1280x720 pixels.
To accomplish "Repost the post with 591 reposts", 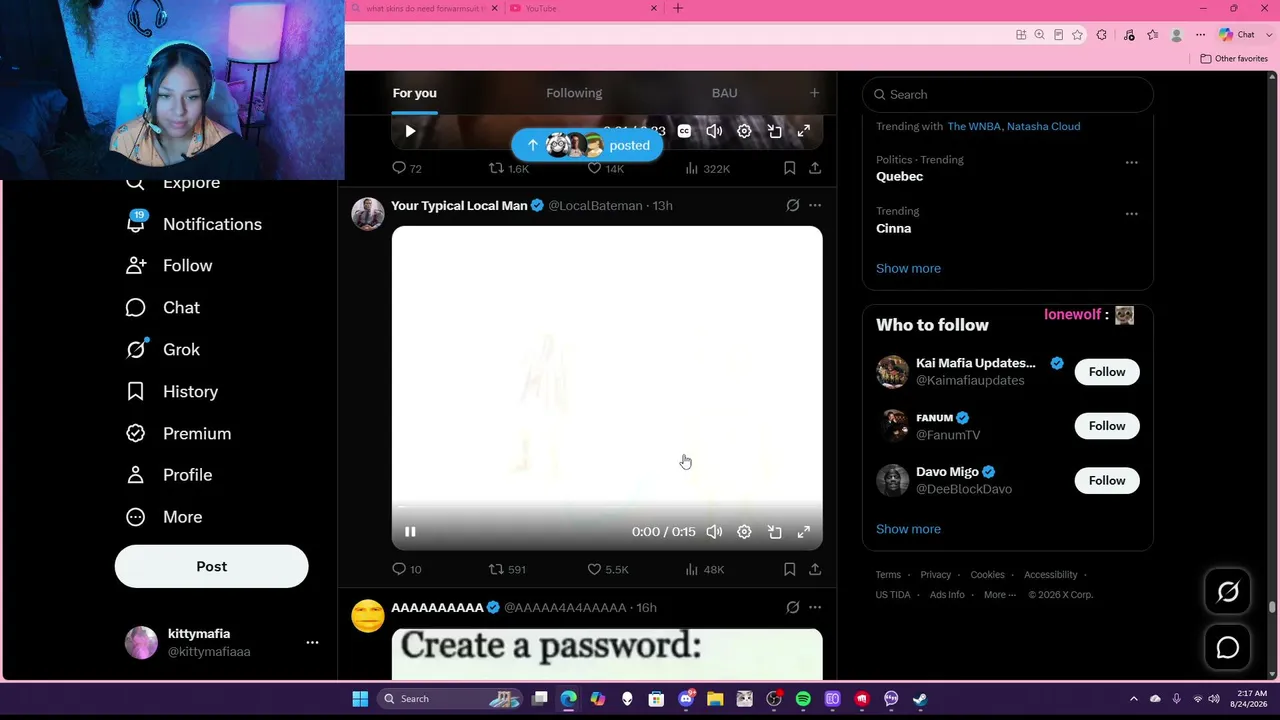I will point(506,569).
